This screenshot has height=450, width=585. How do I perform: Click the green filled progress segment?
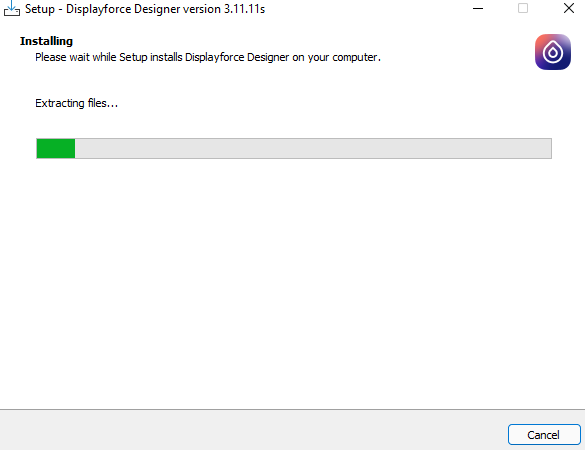56,149
